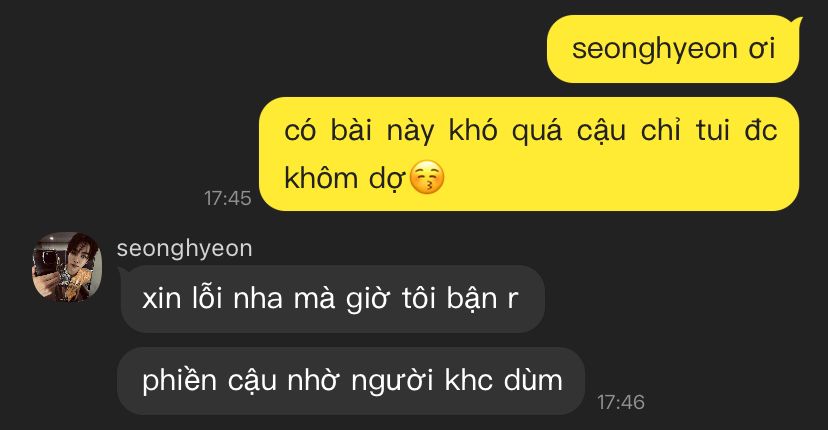The image size is (828, 430).
Task: Click the words 'xin lỗi' in the reply
Action: [182, 298]
